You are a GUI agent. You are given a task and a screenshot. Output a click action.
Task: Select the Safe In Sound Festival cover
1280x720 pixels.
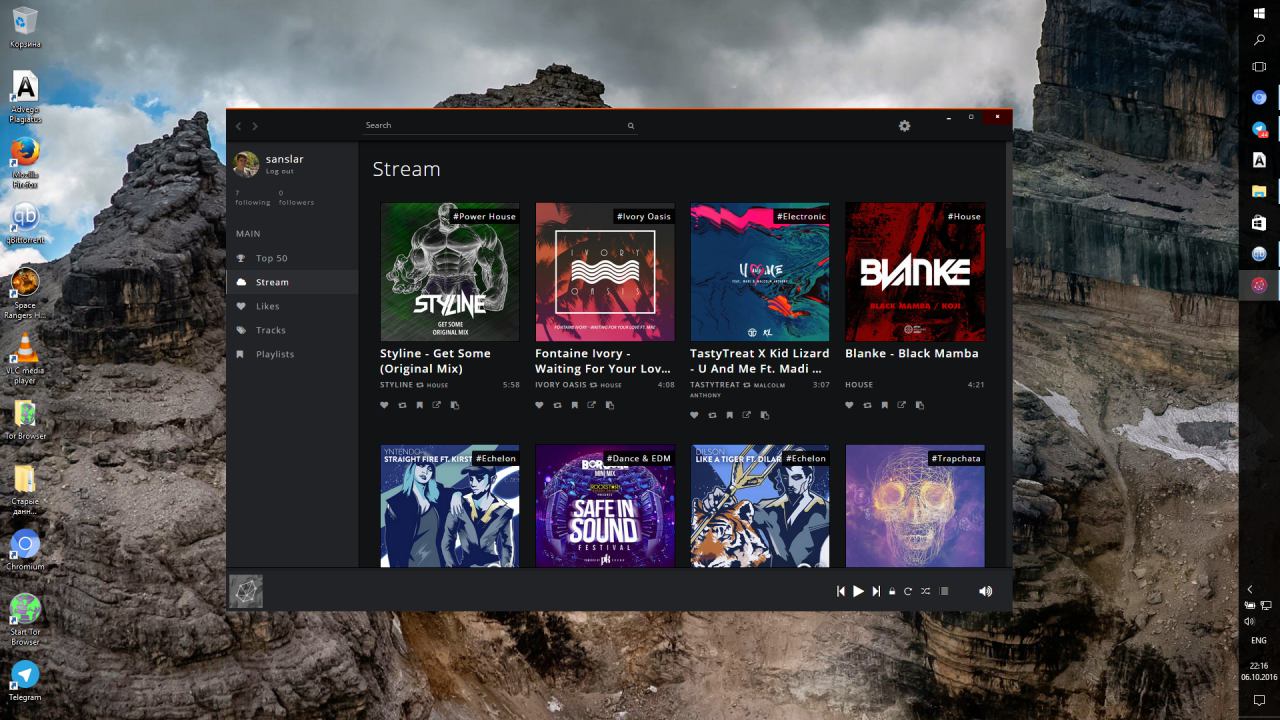pyautogui.click(x=605, y=506)
